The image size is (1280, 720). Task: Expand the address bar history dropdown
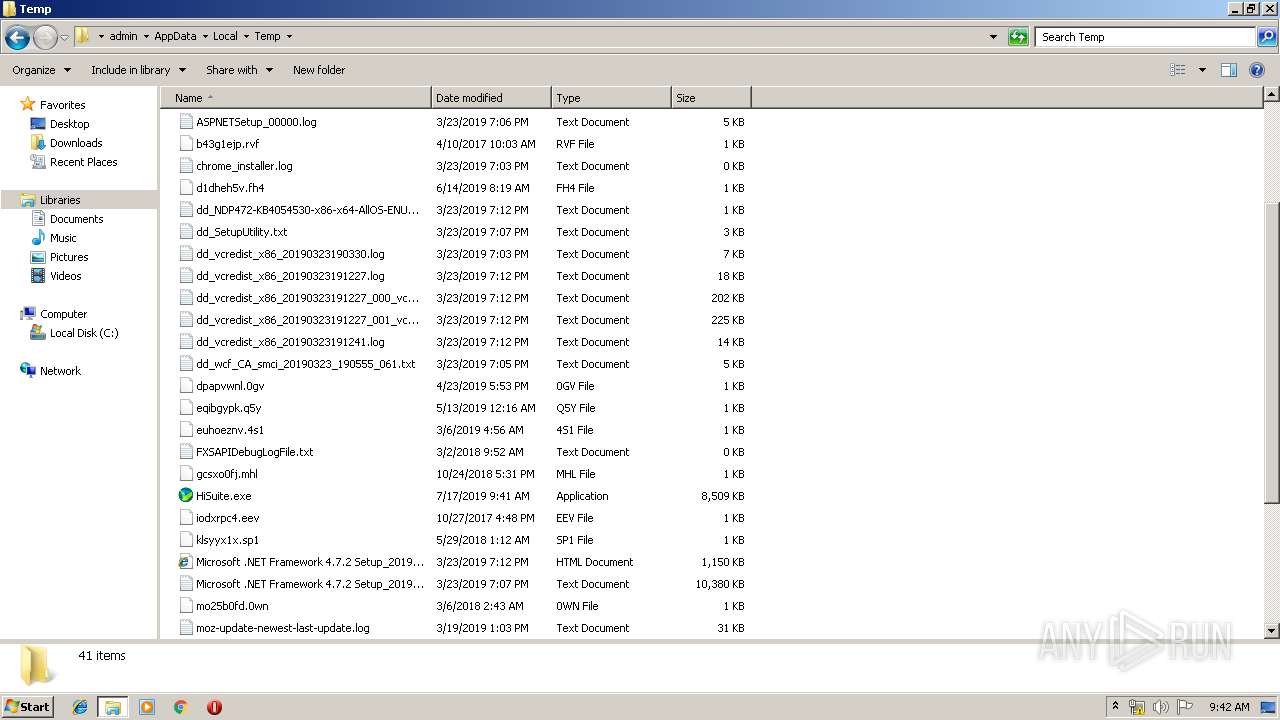point(993,37)
